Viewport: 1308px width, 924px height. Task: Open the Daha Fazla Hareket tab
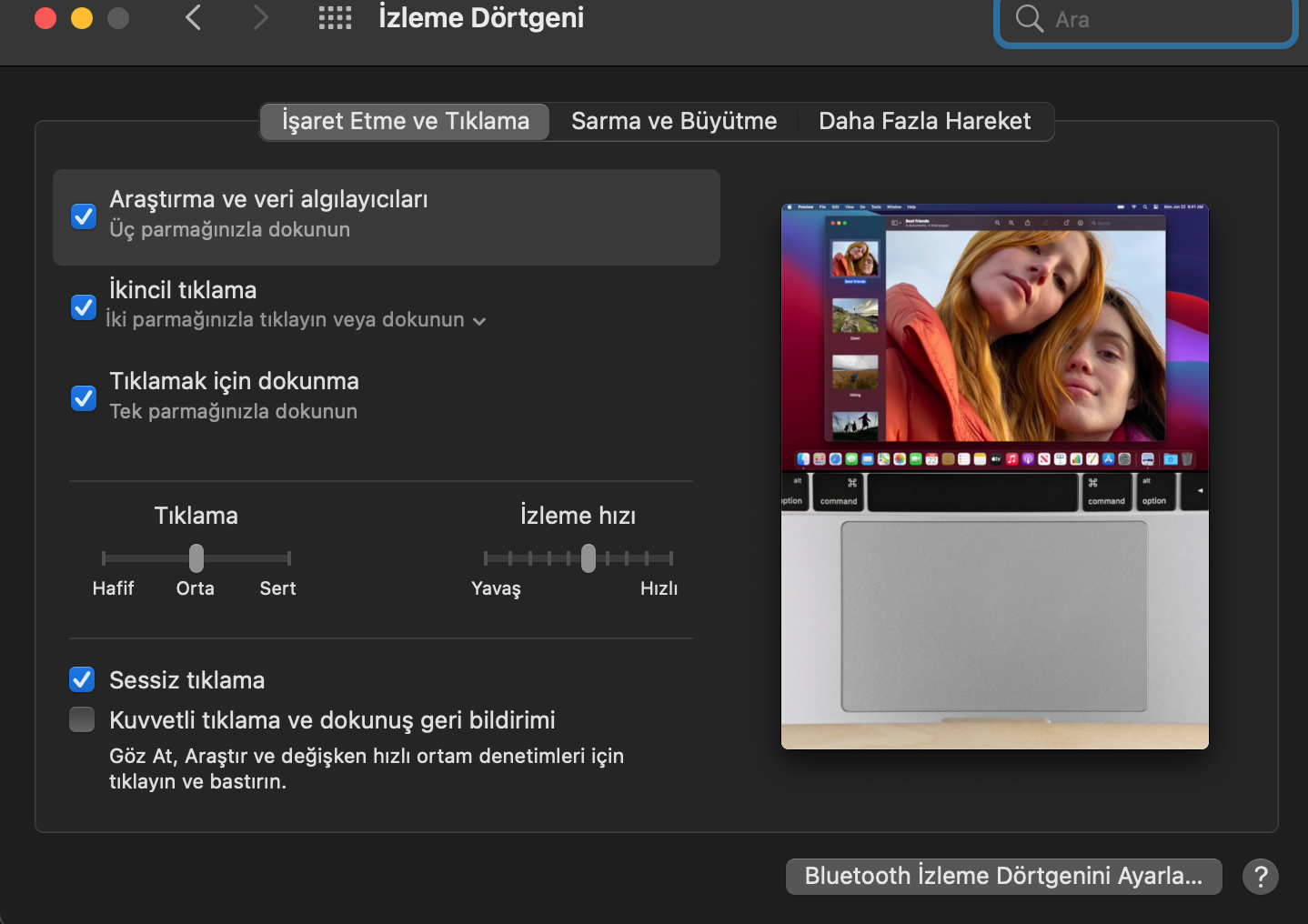tap(924, 122)
